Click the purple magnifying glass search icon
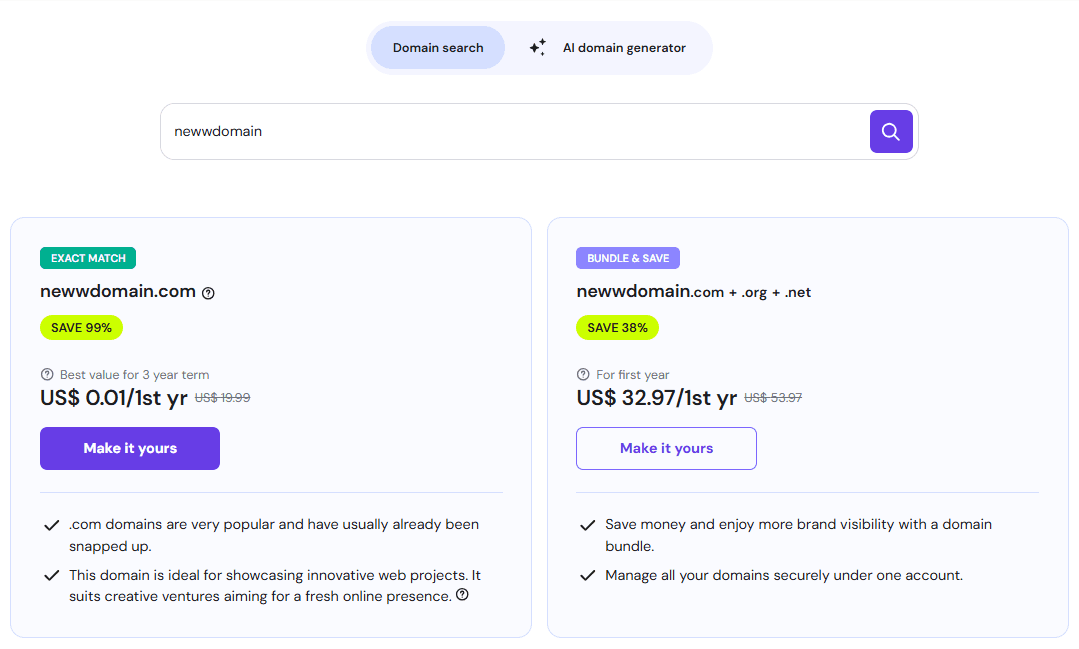 (890, 131)
